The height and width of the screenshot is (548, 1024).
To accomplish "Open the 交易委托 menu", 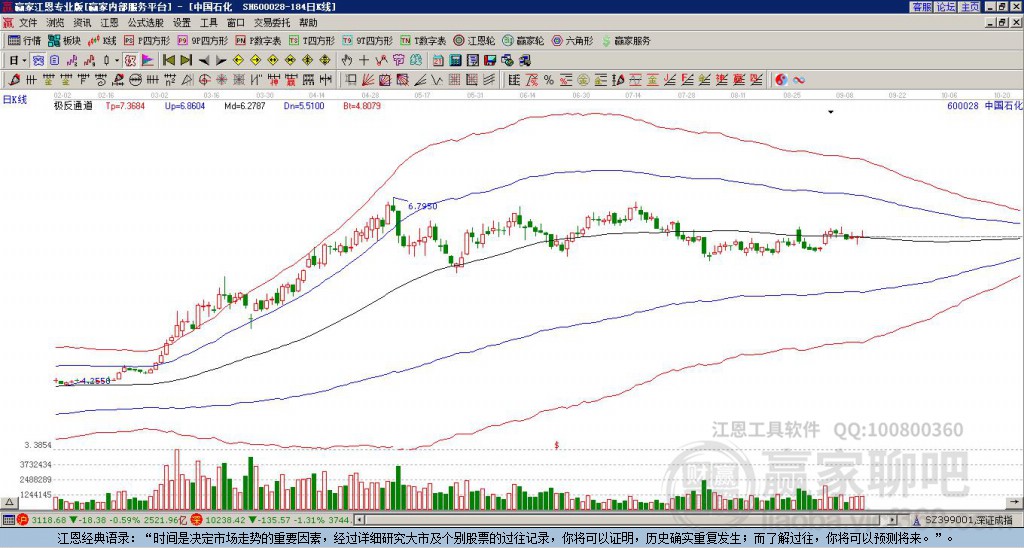I will 272,23.
